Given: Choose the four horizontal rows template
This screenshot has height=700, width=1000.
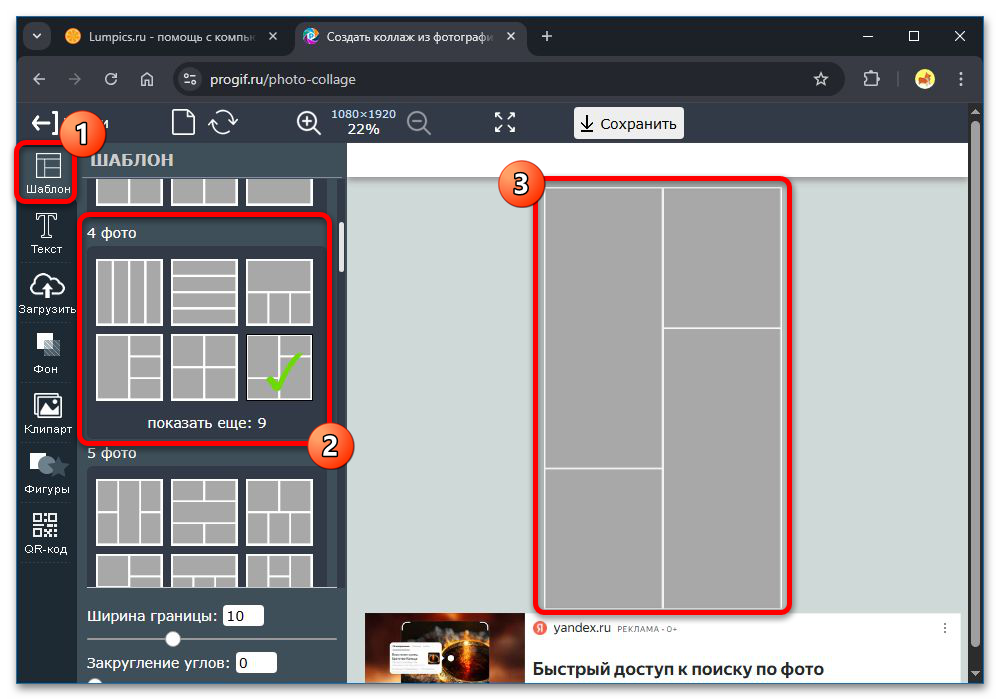Looking at the screenshot, I should 204,292.
